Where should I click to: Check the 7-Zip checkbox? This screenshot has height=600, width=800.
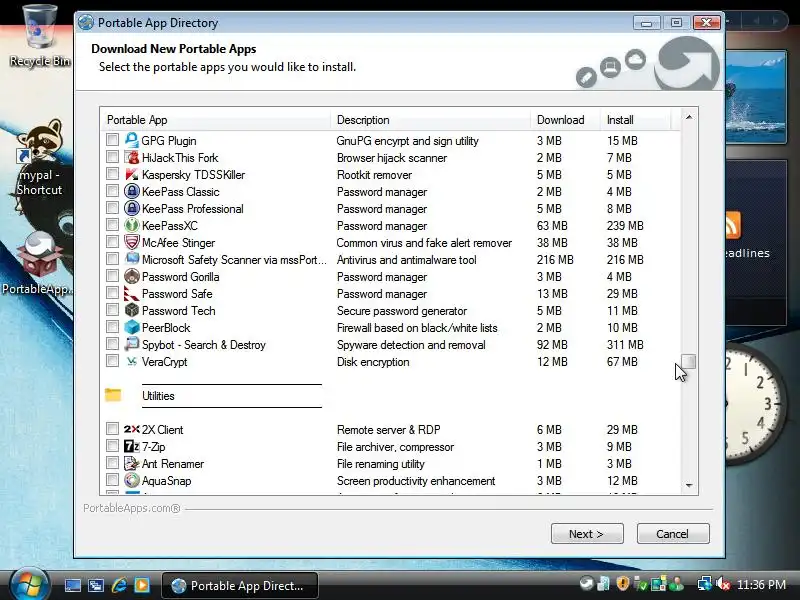112,445
